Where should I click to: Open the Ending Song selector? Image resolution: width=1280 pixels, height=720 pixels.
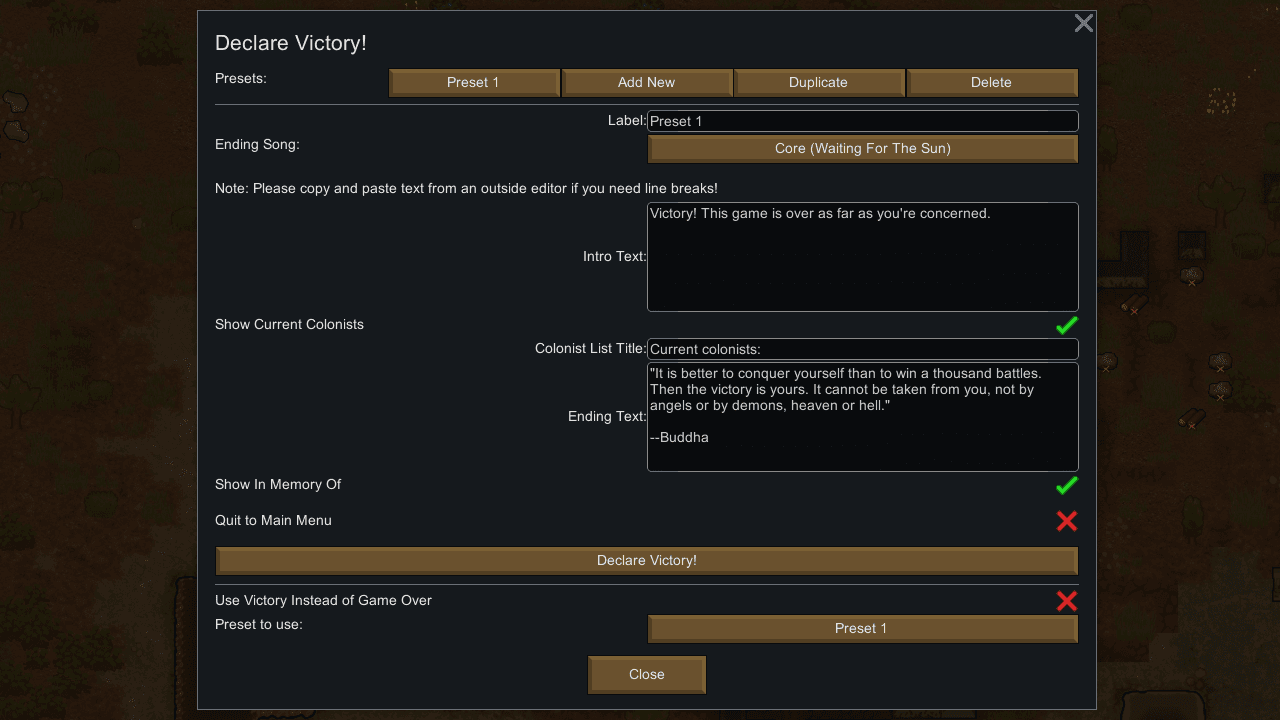863,149
